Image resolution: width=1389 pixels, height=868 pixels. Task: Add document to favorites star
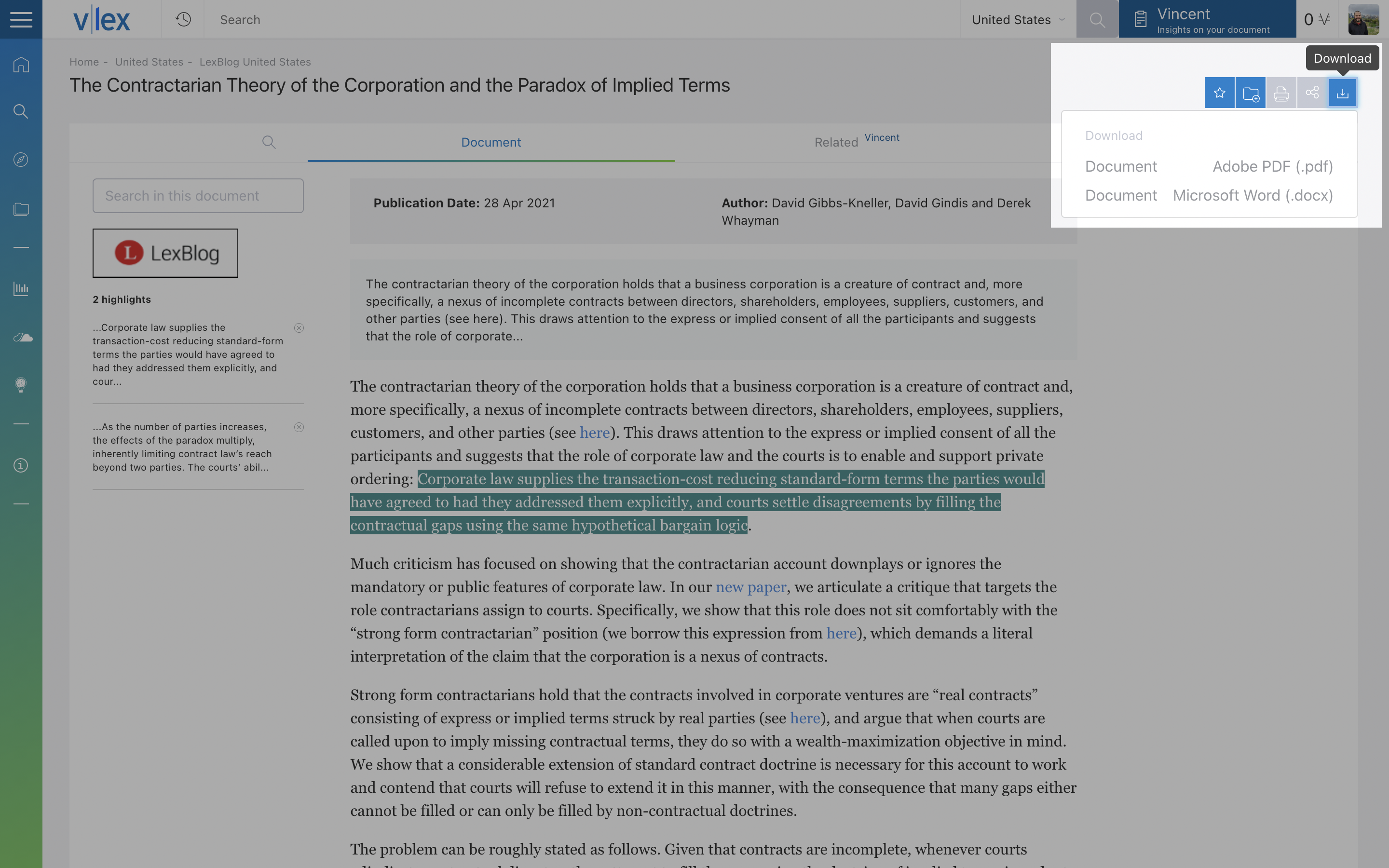[1220, 93]
